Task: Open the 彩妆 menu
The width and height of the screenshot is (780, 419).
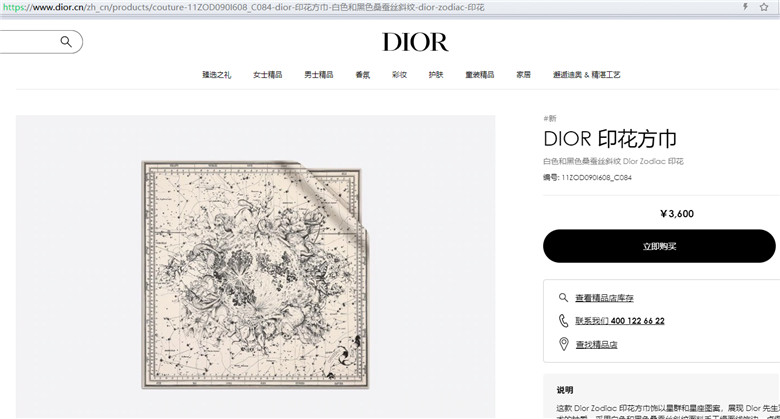Action: point(399,75)
